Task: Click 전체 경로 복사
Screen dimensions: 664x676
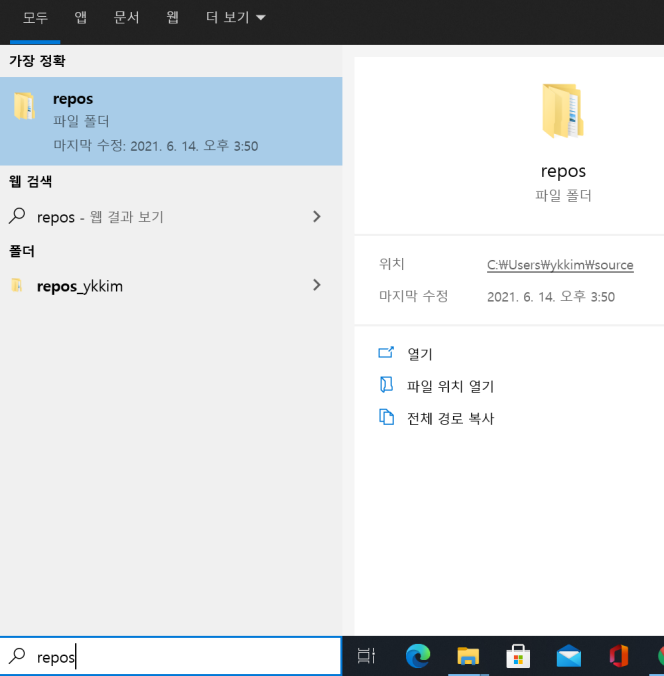Action: pos(450,418)
